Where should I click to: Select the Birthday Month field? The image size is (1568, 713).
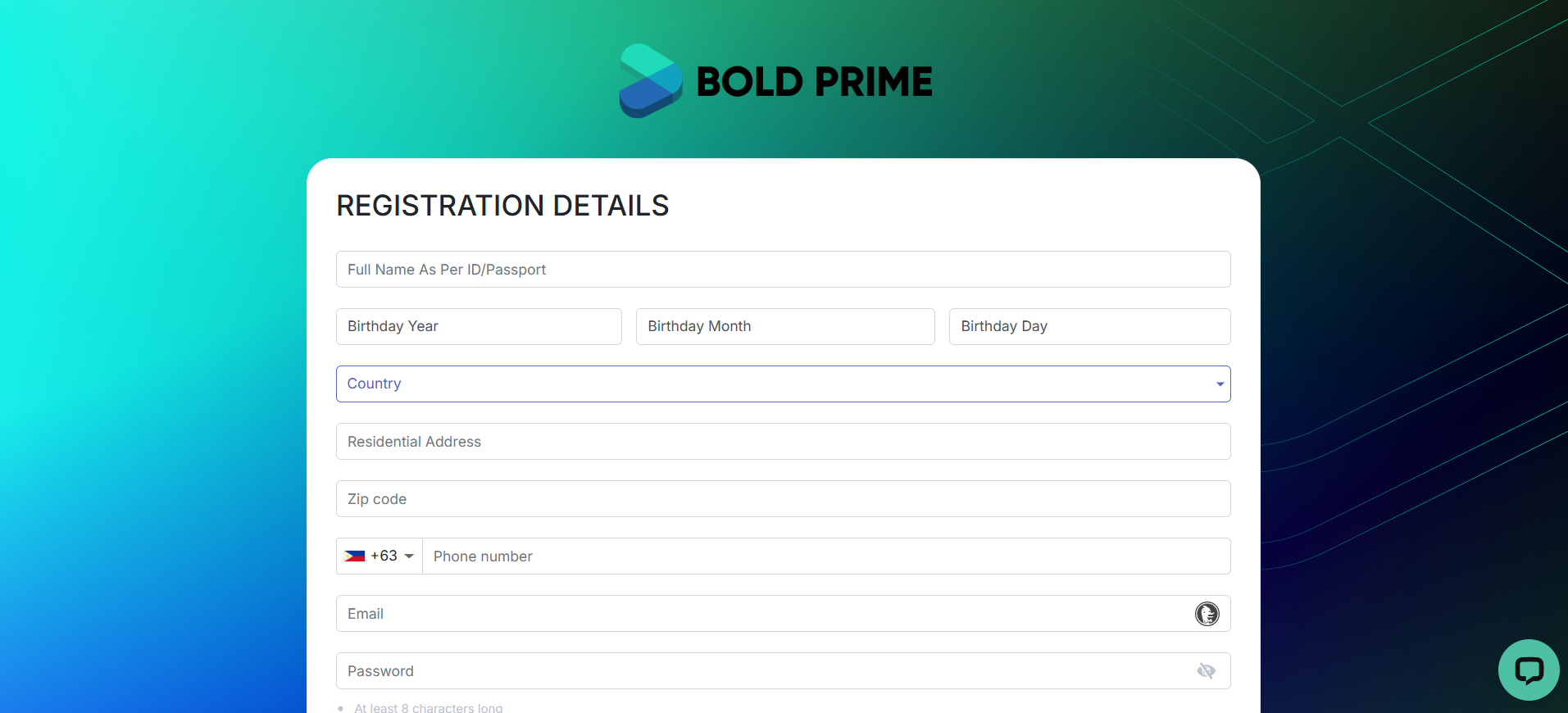click(x=785, y=326)
